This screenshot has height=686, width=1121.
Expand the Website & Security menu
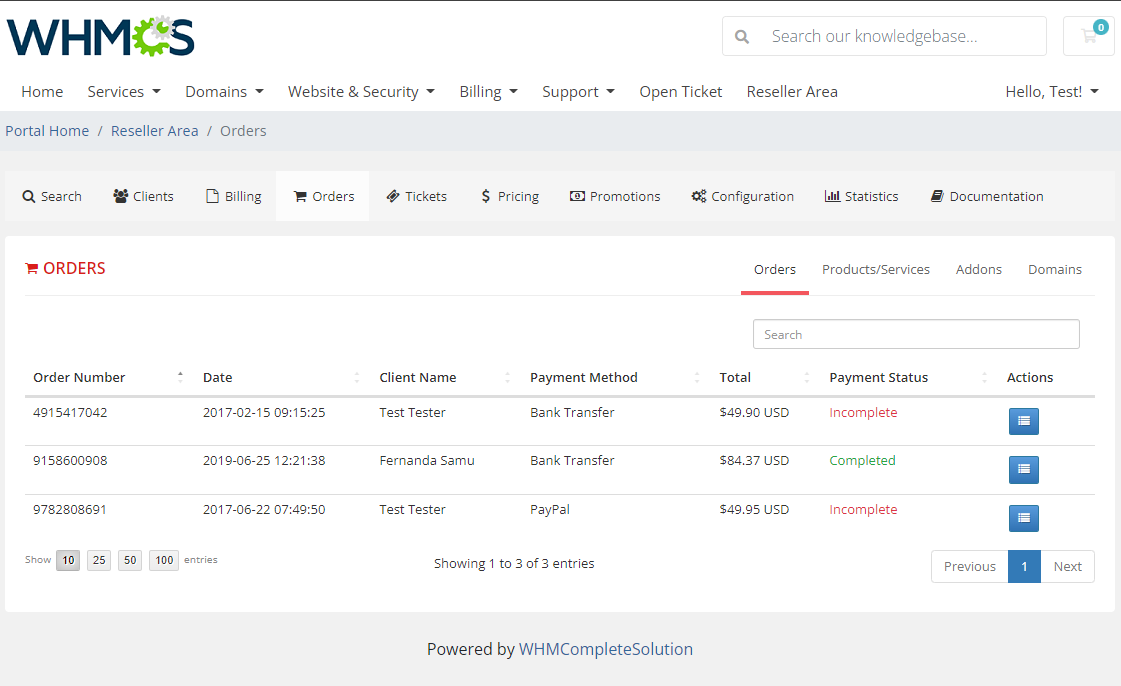pos(361,91)
